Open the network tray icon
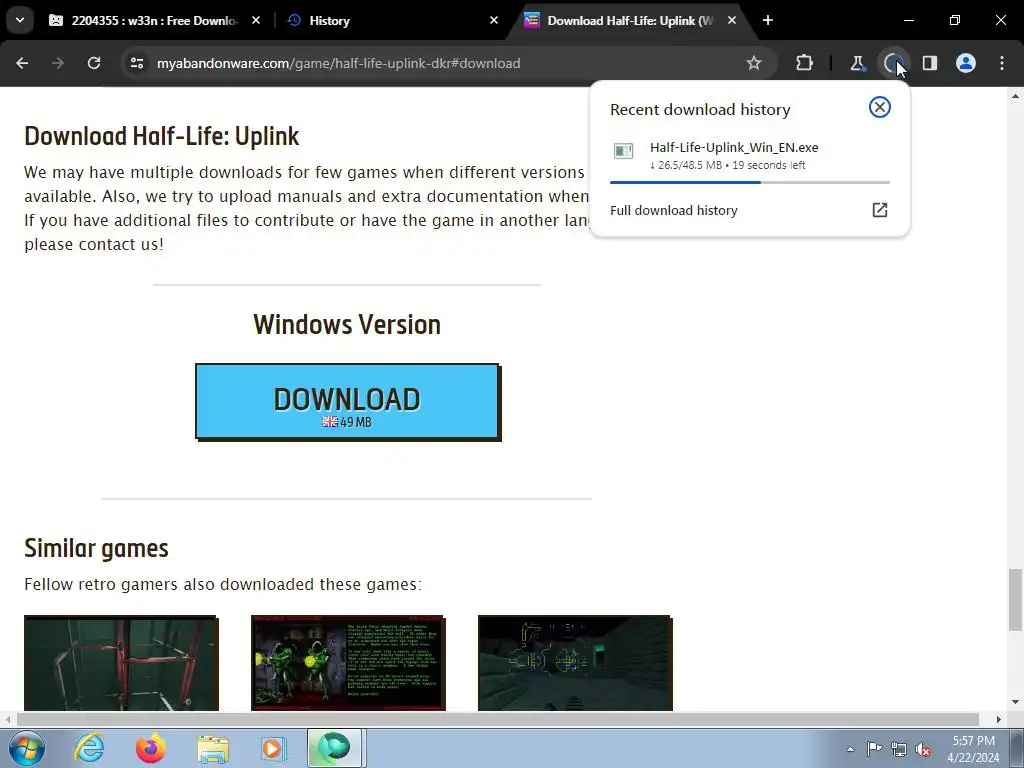This screenshot has height=768, width=1024. coord(899,749)
